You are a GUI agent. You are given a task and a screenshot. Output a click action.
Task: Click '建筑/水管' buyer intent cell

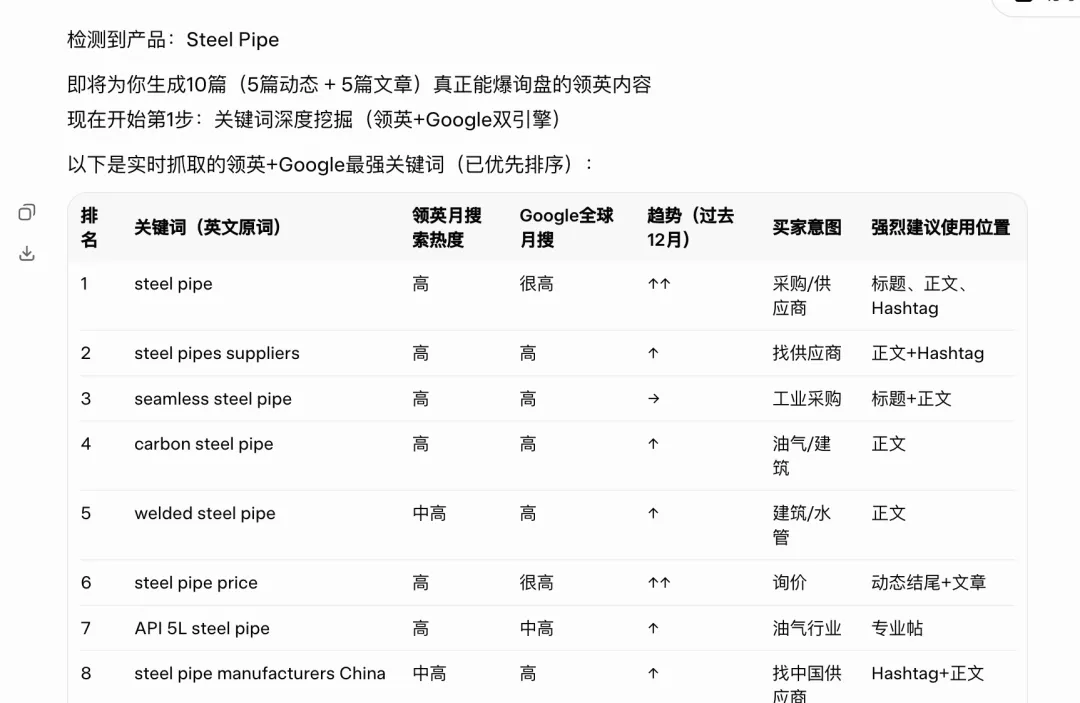(x=802, y=525)
